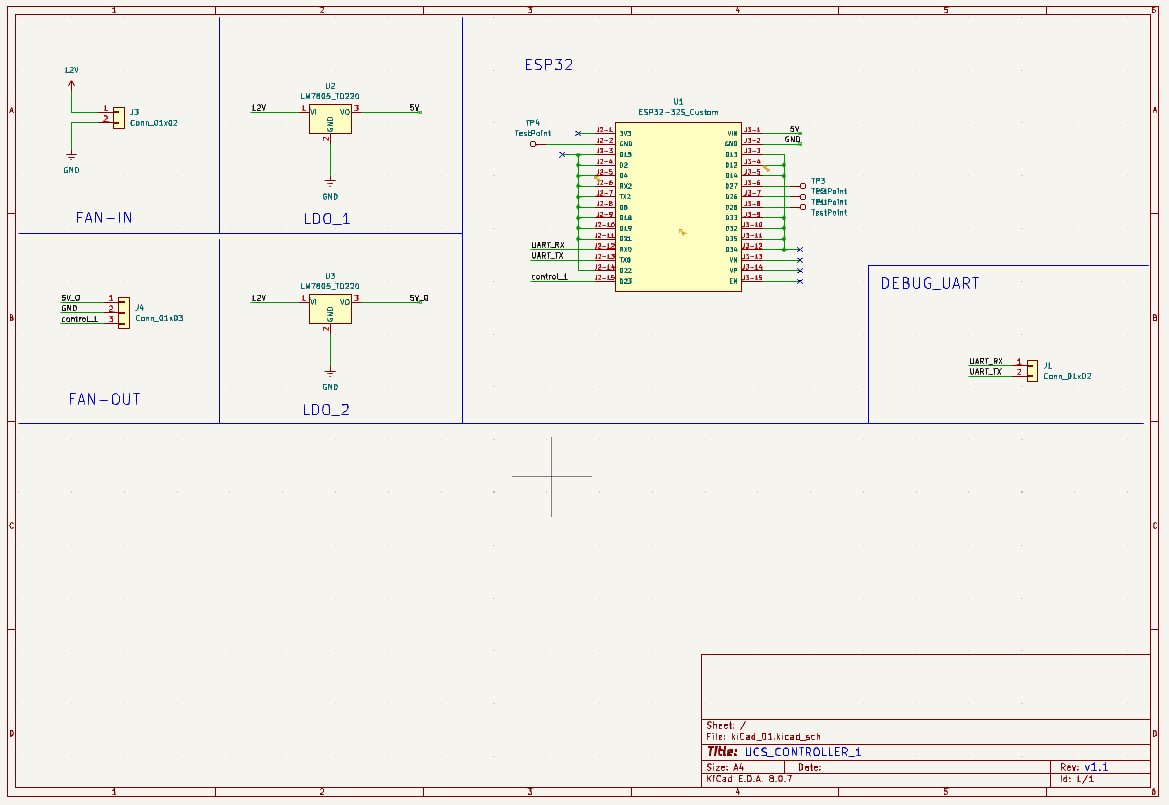Select the DEBUG_UART text label
Image resolution: width=1169 pixels, height=805 pixels.
(x=929, y=284)
